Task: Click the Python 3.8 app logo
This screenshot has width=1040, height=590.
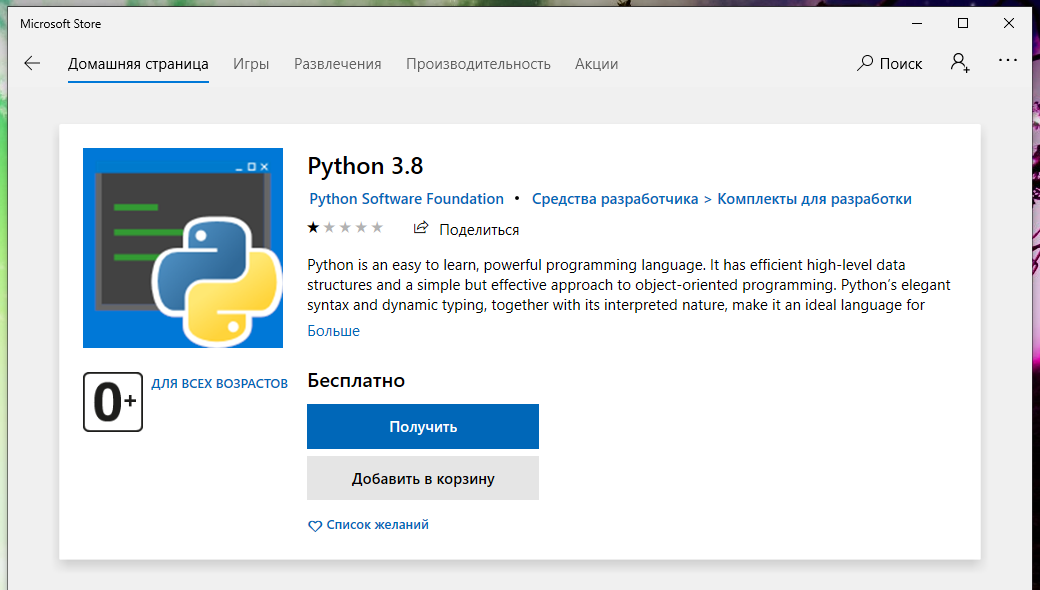Action: [183, 248]
